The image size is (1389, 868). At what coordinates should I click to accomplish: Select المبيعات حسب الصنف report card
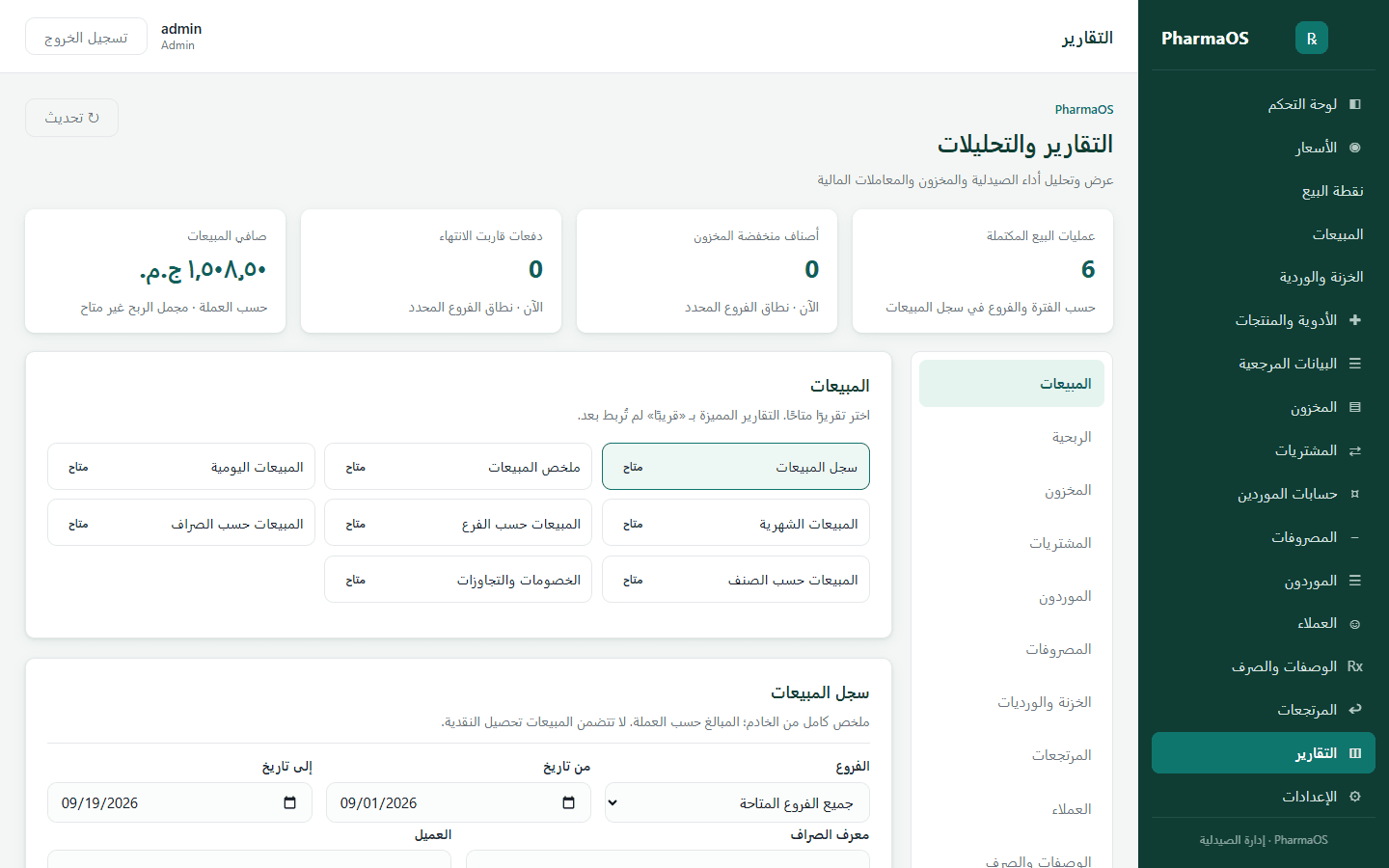(x=736, y=580)
